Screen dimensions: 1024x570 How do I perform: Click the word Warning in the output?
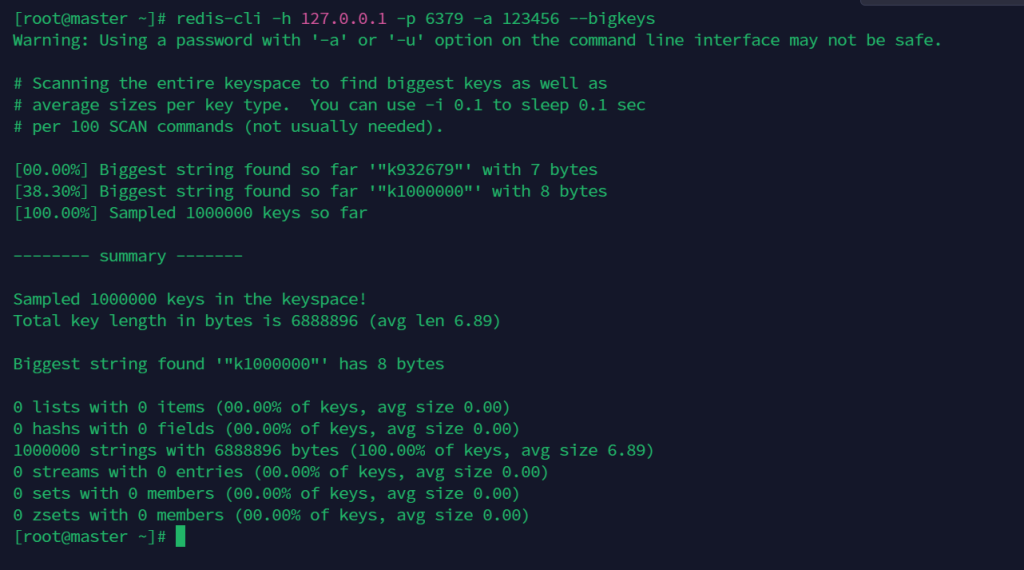[46, 40]
